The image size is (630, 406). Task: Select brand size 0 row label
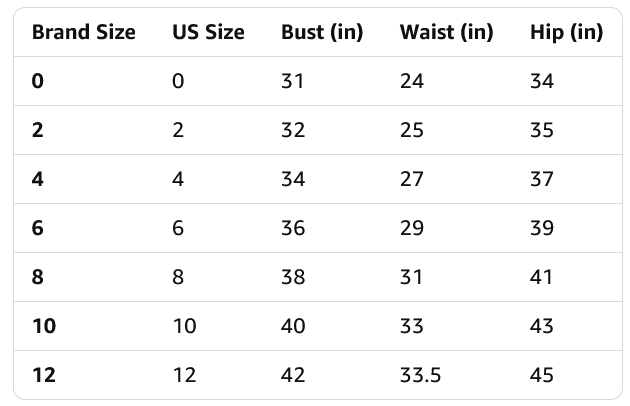point(38,81)
